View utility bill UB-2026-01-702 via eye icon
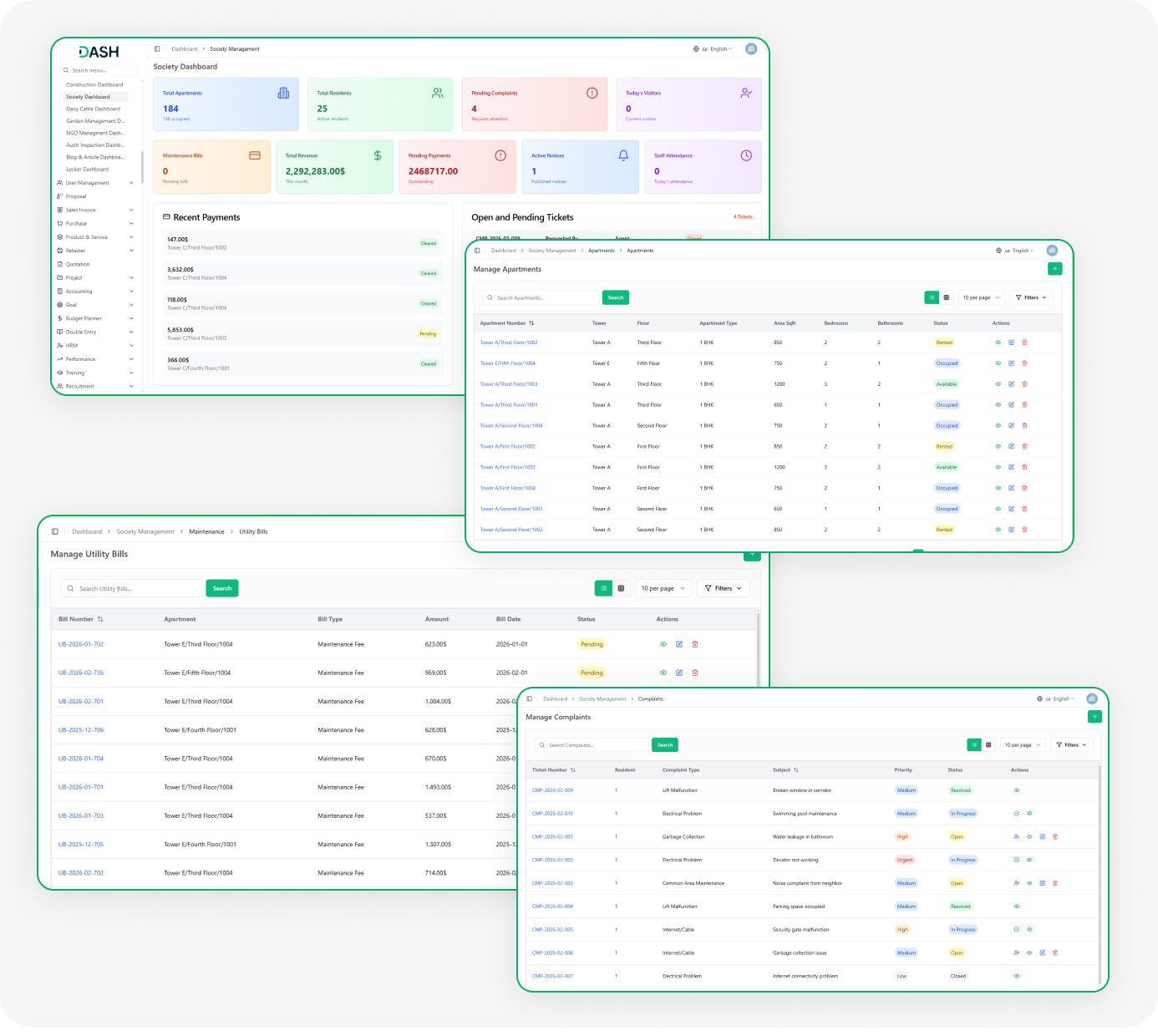This screenshot has width=1158, height=1036. [x=663, y=644]
